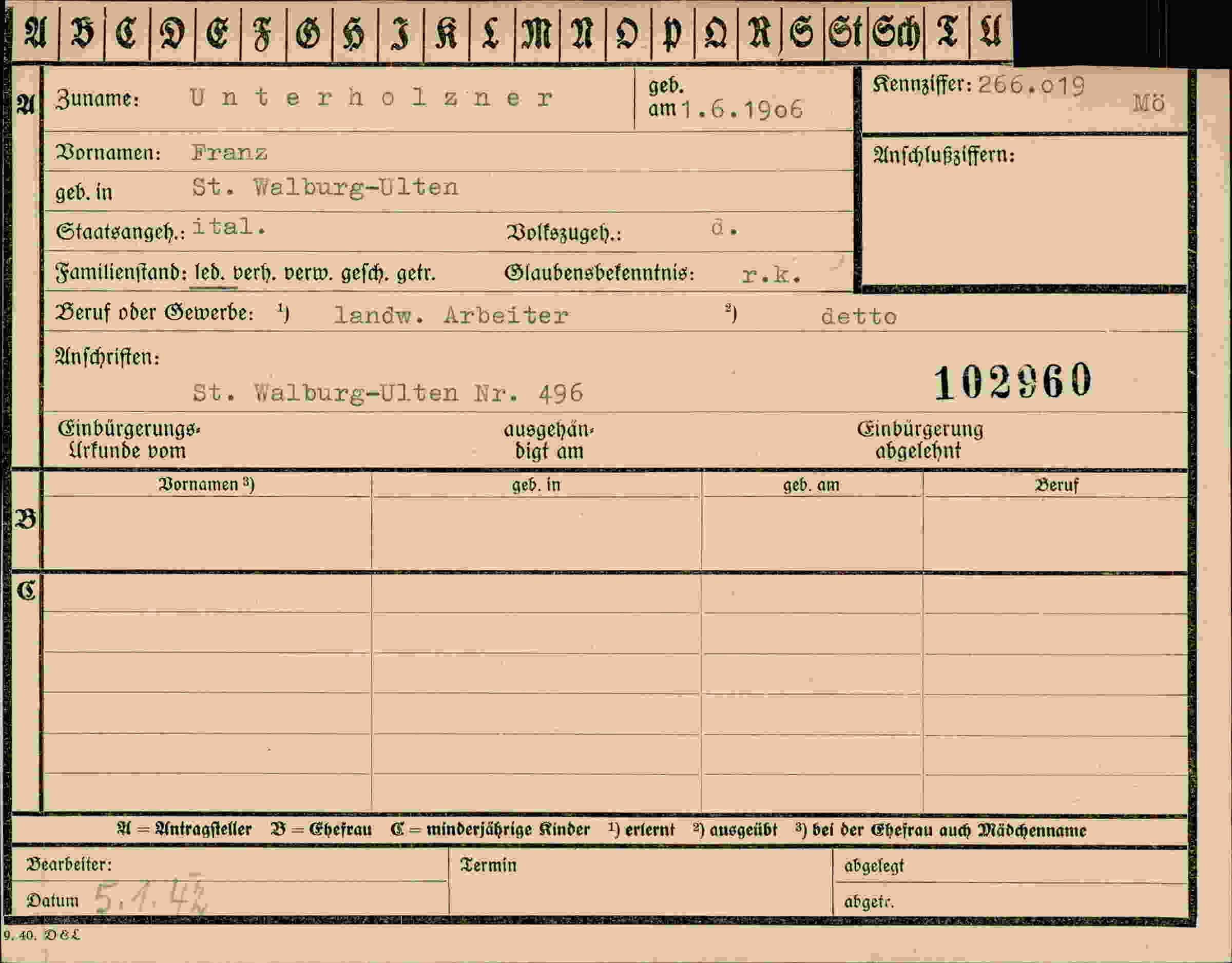Click the footnote '1) erlernt'

point(641,830)
